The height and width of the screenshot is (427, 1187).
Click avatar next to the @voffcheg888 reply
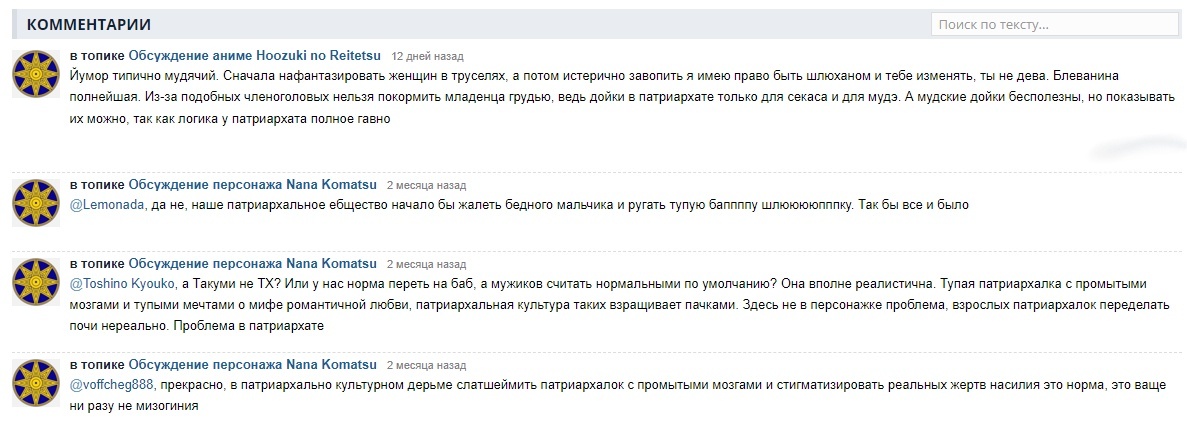pos(36,383)
